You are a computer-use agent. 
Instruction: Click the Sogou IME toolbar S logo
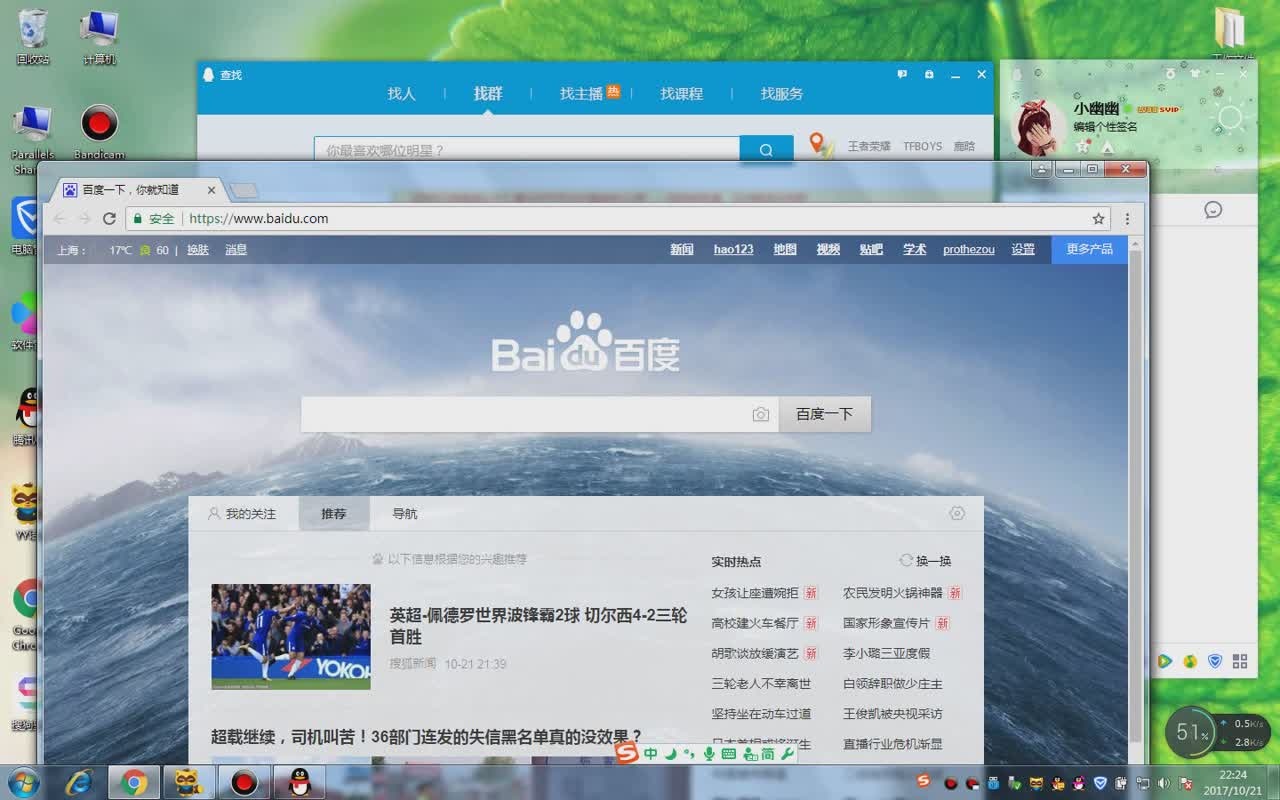(627, 753)
